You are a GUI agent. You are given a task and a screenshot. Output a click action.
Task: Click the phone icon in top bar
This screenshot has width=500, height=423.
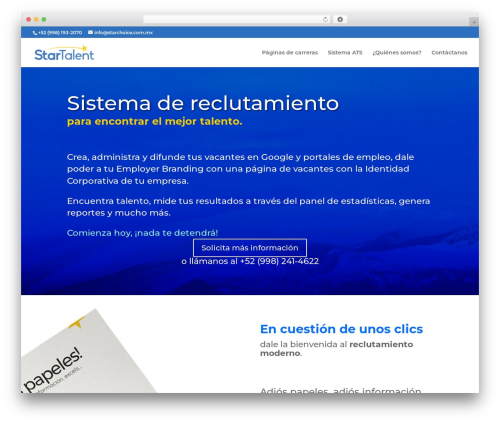tap(35, 33)
